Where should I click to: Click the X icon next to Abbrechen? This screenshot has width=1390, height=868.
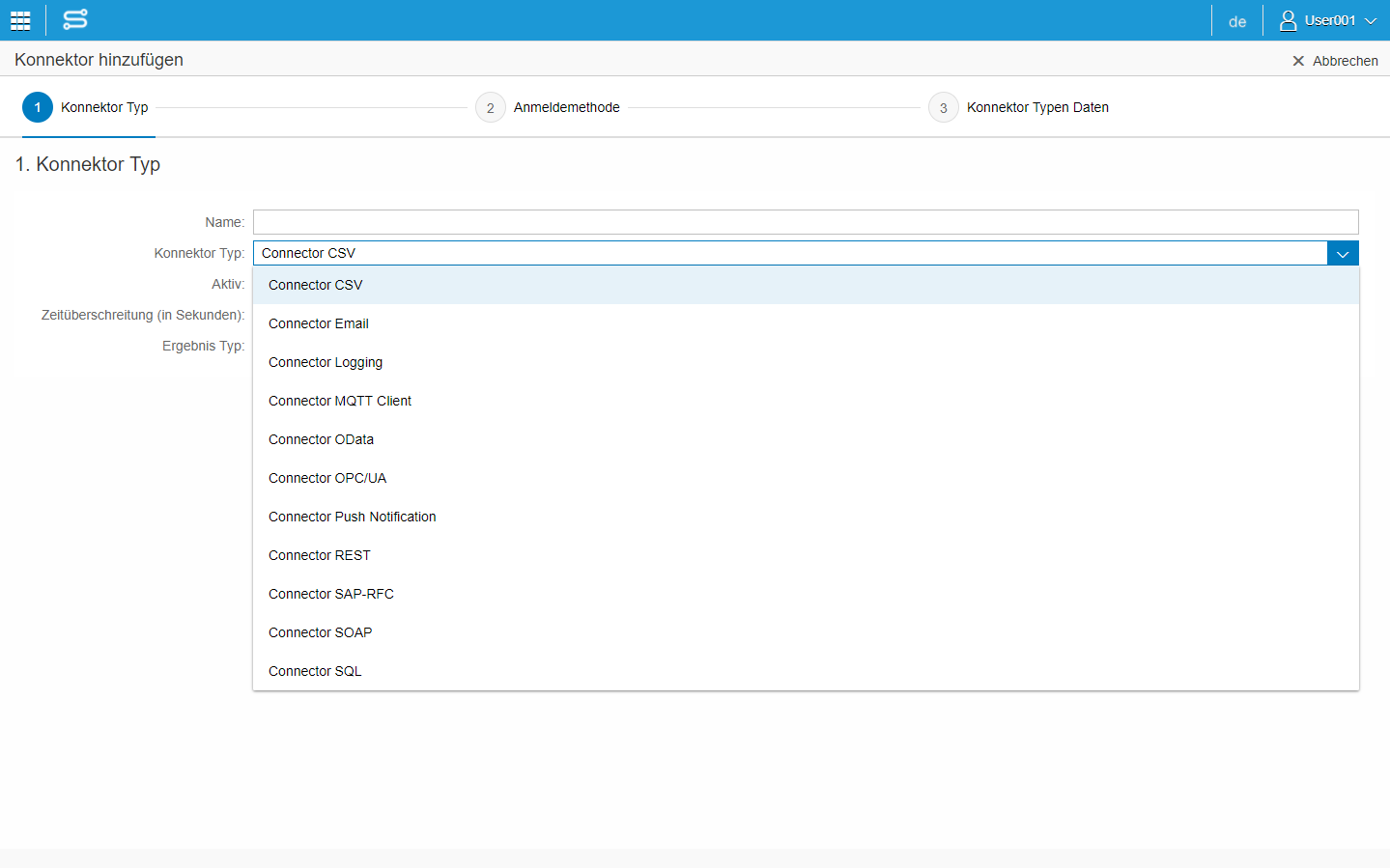pyautogui.click(x=1298, y=61)
